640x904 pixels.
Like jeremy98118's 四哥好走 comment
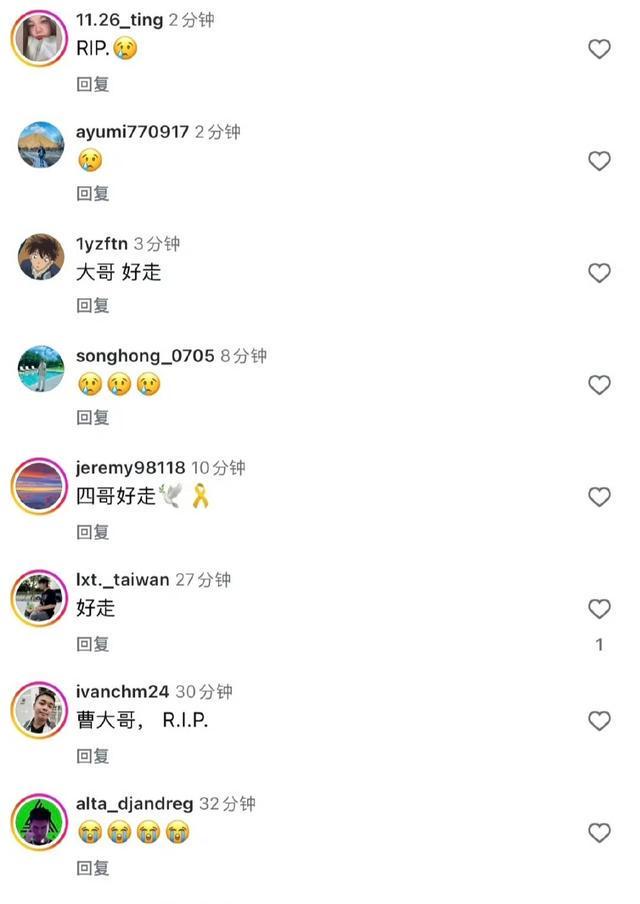(x=599, y=497)
